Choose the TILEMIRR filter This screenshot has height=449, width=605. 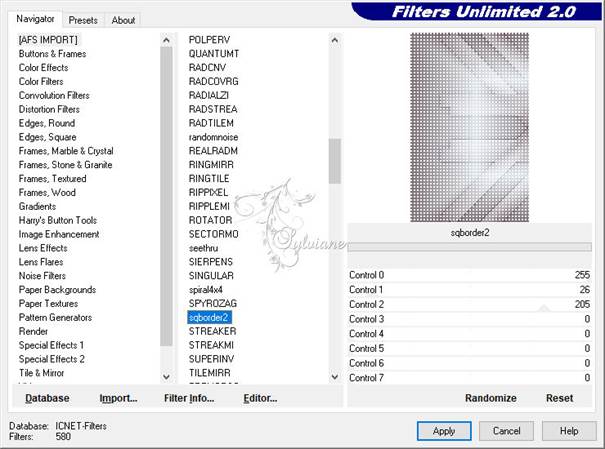[x=210, y=373]
